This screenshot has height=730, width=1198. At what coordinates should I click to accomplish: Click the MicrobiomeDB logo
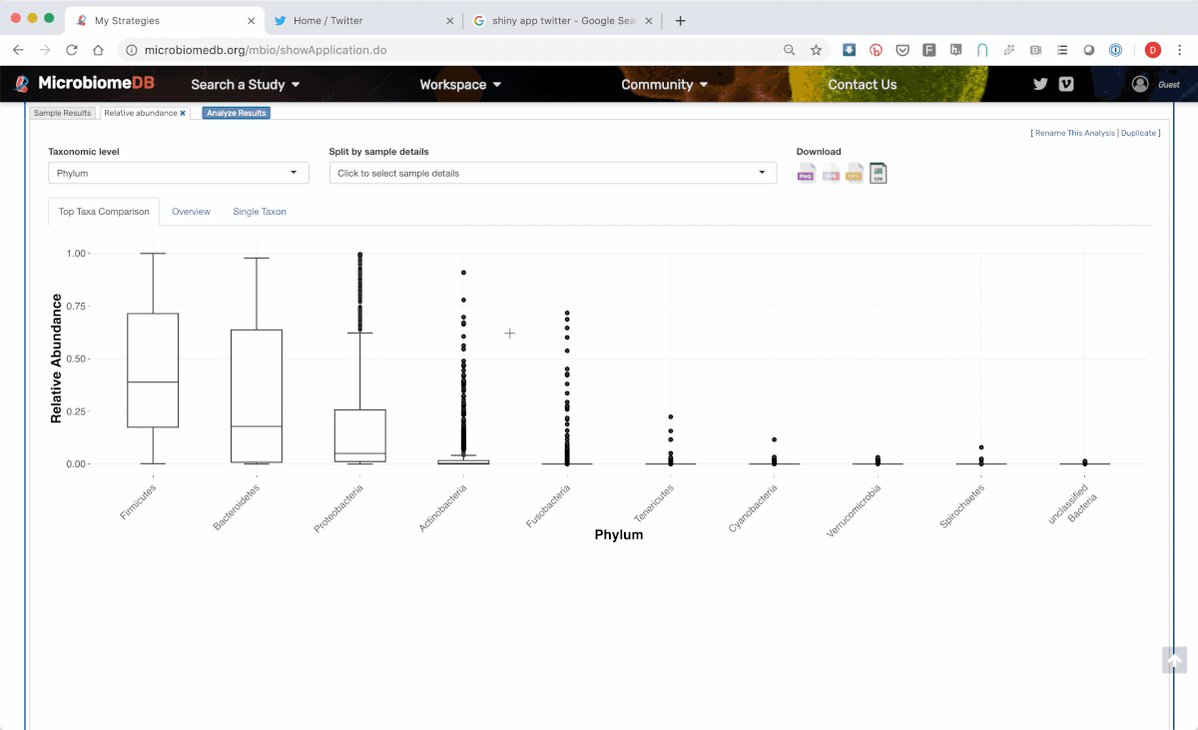click(x=85, y=83)
